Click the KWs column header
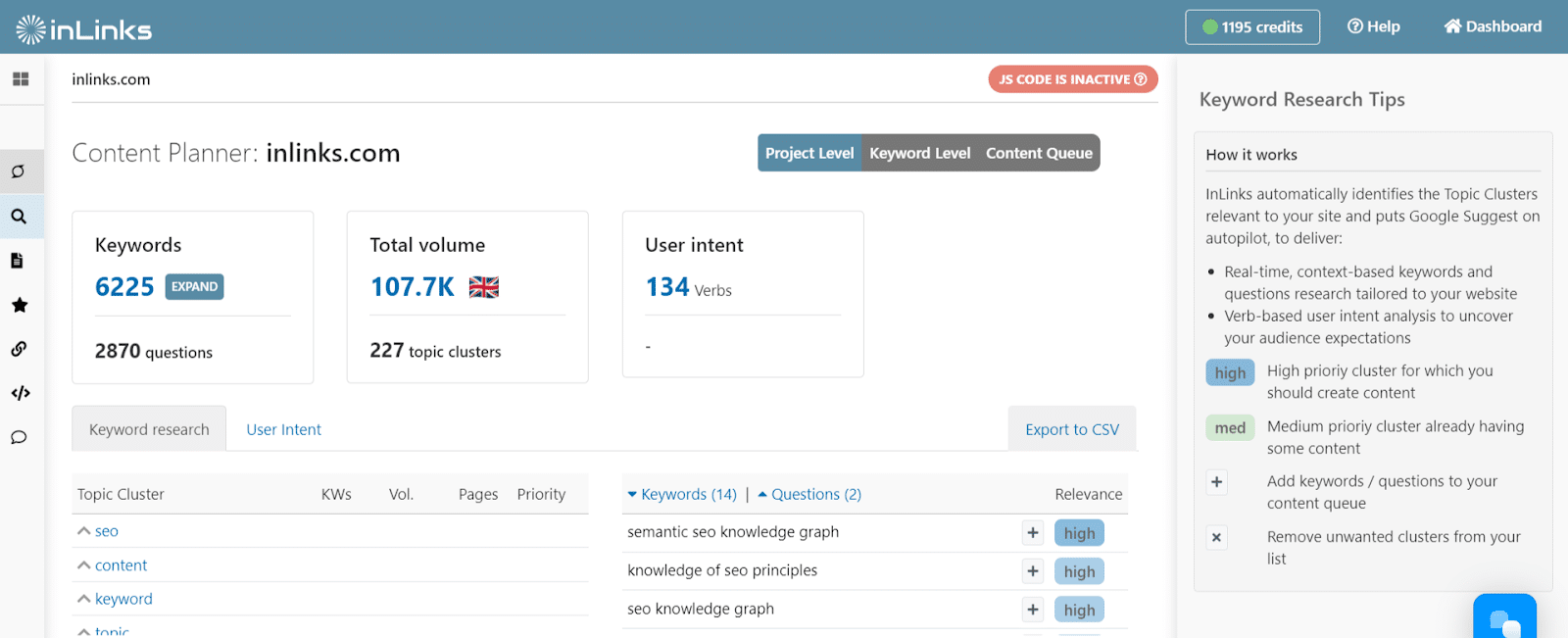The width and height of the screenshot is (1568, 638). 336,495
